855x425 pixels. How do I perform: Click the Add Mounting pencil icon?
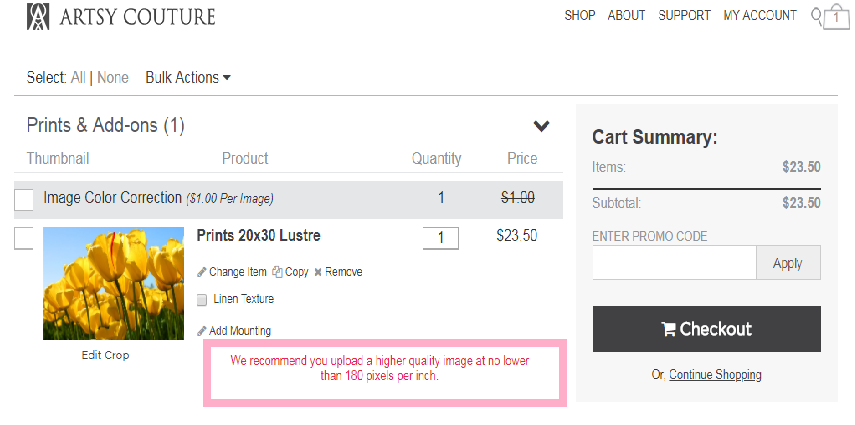coord(202,331)
